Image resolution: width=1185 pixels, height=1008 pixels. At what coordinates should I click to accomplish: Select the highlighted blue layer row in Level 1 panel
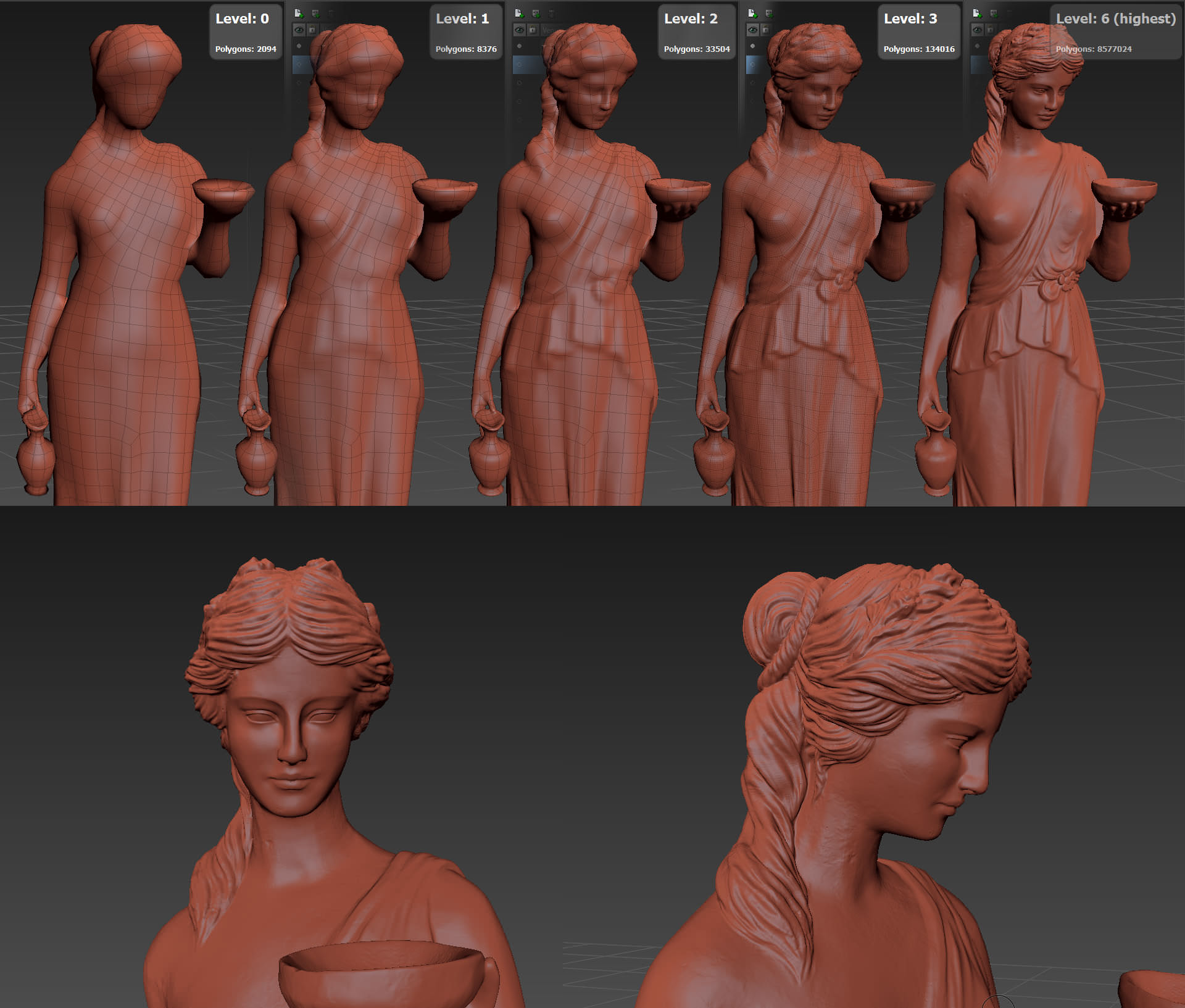(x=302, y=64)
